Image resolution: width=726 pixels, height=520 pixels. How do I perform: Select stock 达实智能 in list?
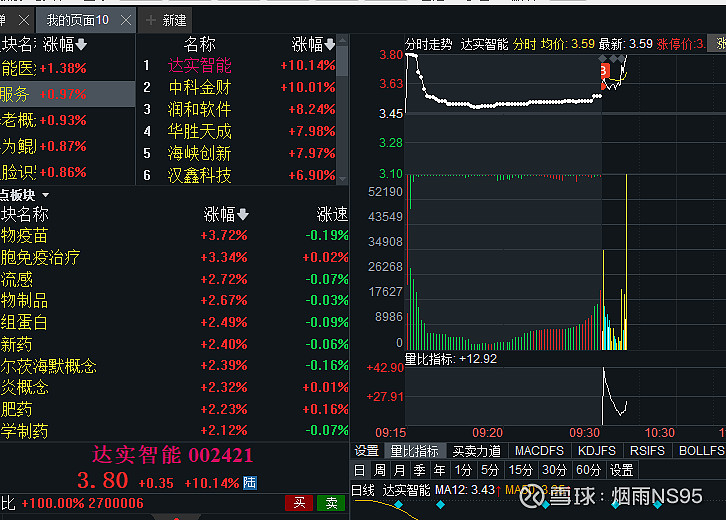(200, 66)
